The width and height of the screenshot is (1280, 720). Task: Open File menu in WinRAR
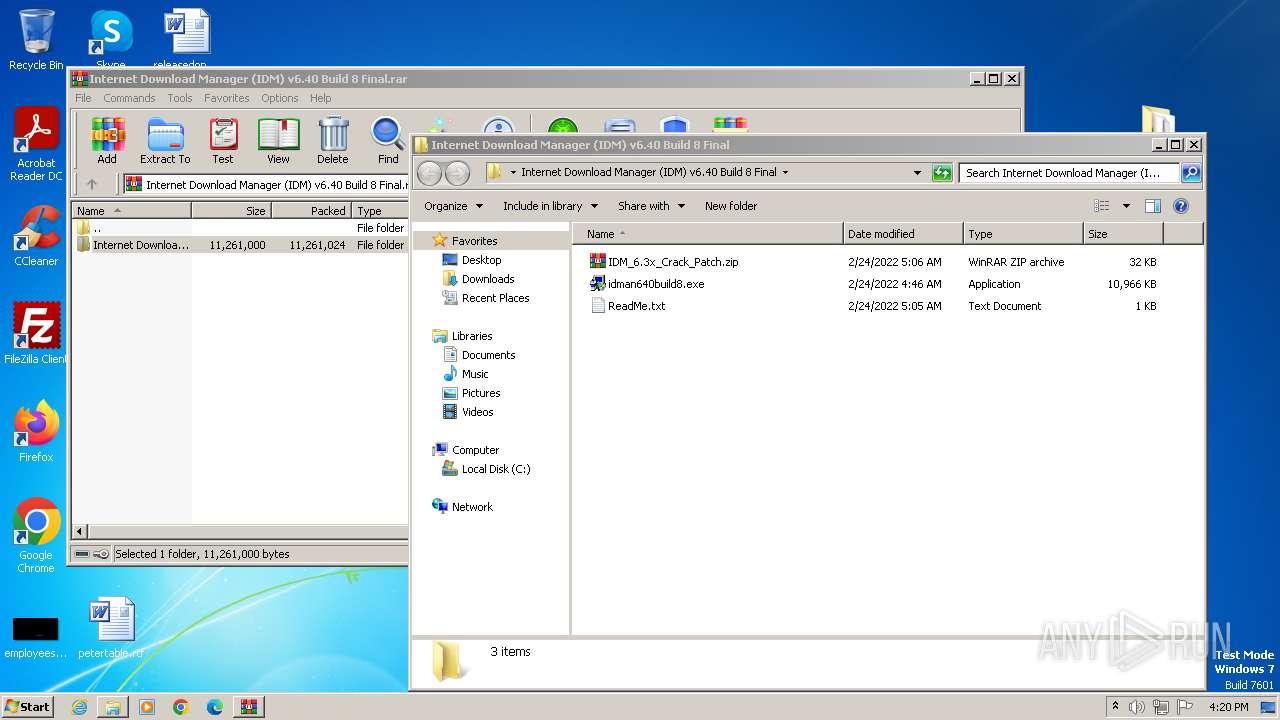[83, 98]
